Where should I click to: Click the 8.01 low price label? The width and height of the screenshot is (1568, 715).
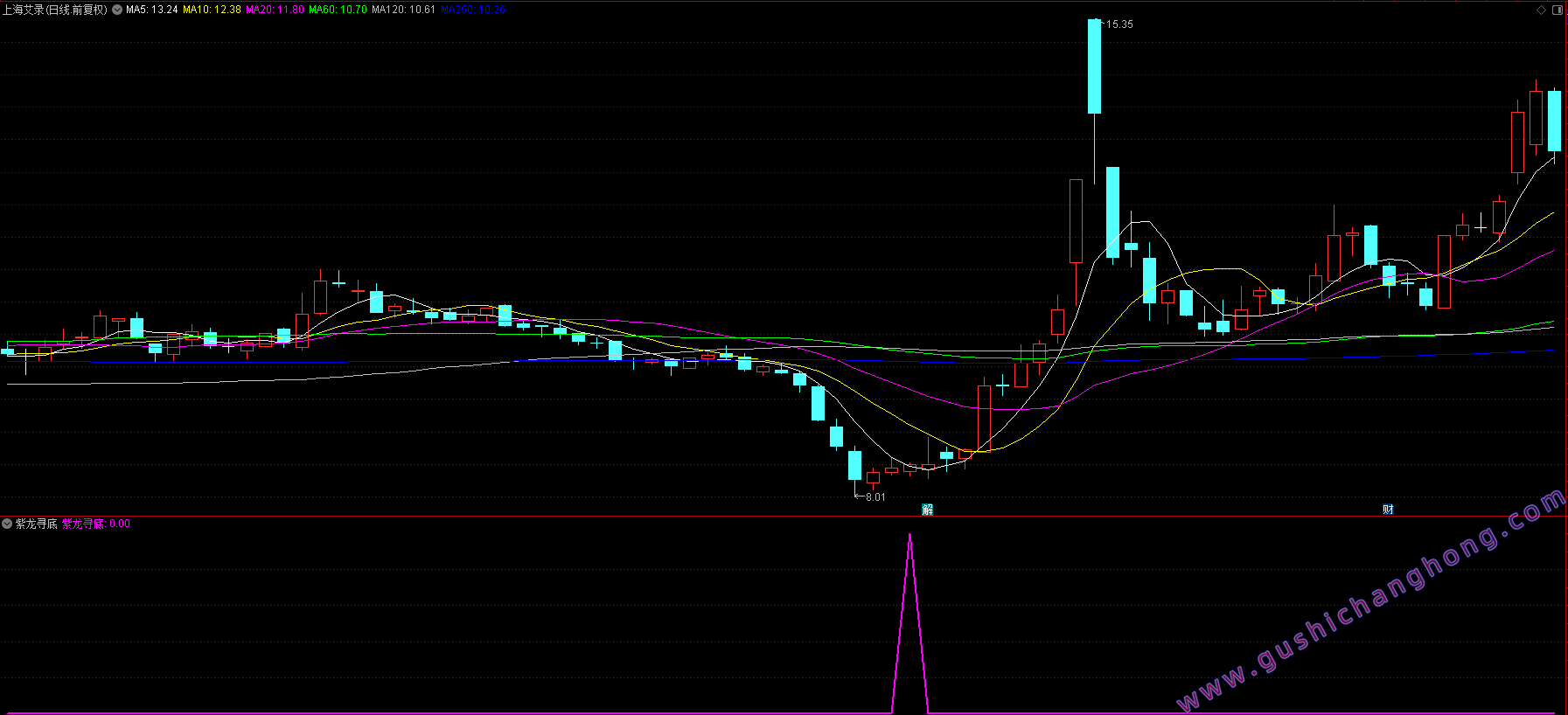(x=875, y=497)
